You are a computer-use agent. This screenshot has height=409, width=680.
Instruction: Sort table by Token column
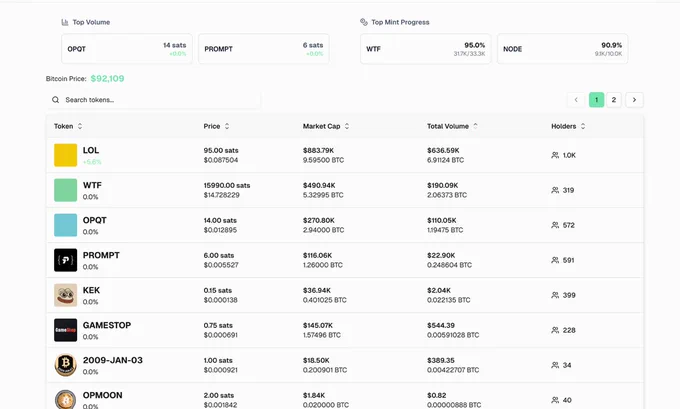coord(68,126)
